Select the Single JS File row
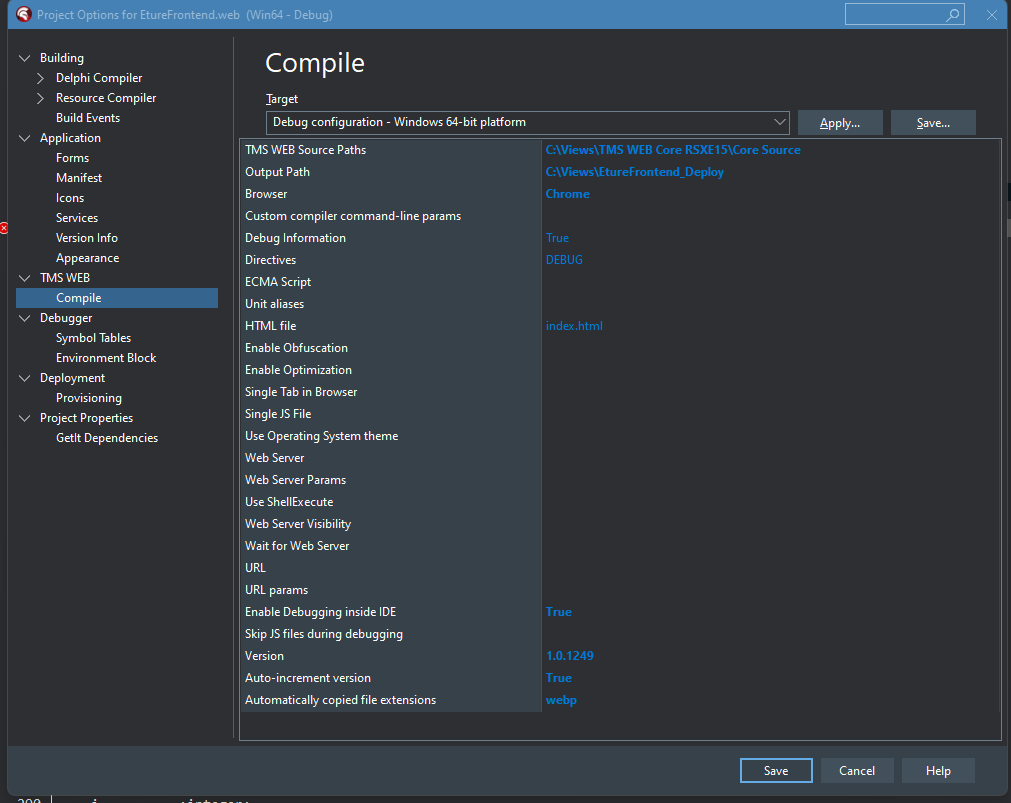 (620, 413)
